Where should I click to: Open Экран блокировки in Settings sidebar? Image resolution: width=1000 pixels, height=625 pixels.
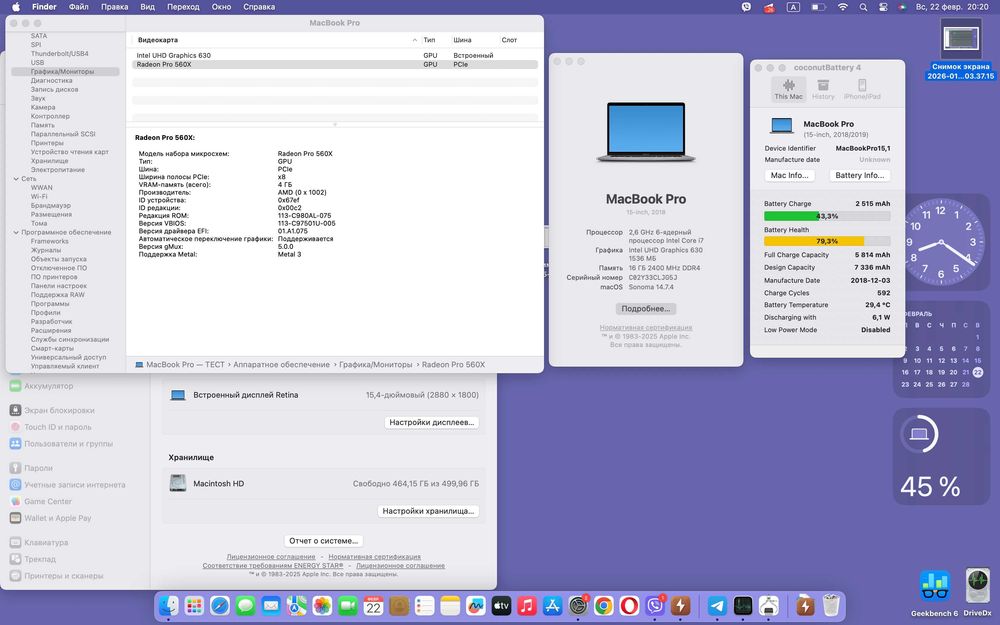click(x=52, y=411)
